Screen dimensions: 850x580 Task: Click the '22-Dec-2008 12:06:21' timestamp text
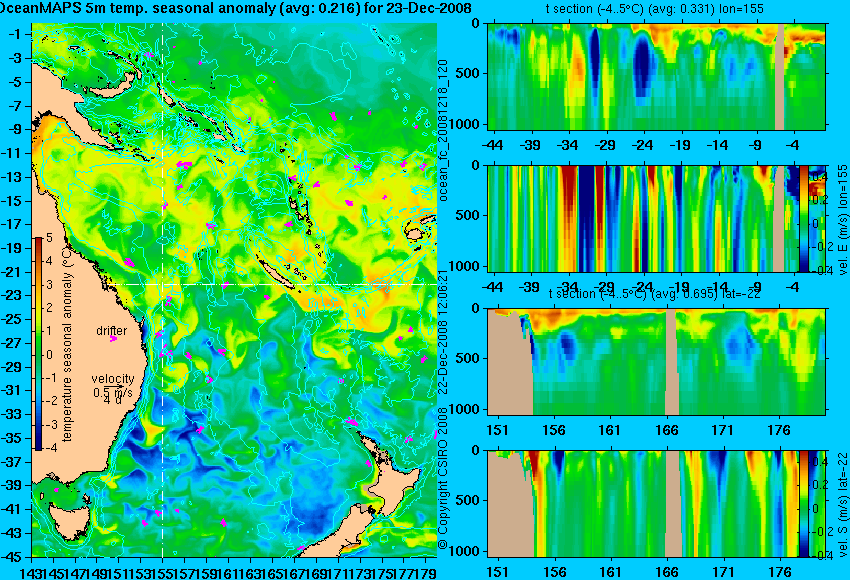pos(443,332)
